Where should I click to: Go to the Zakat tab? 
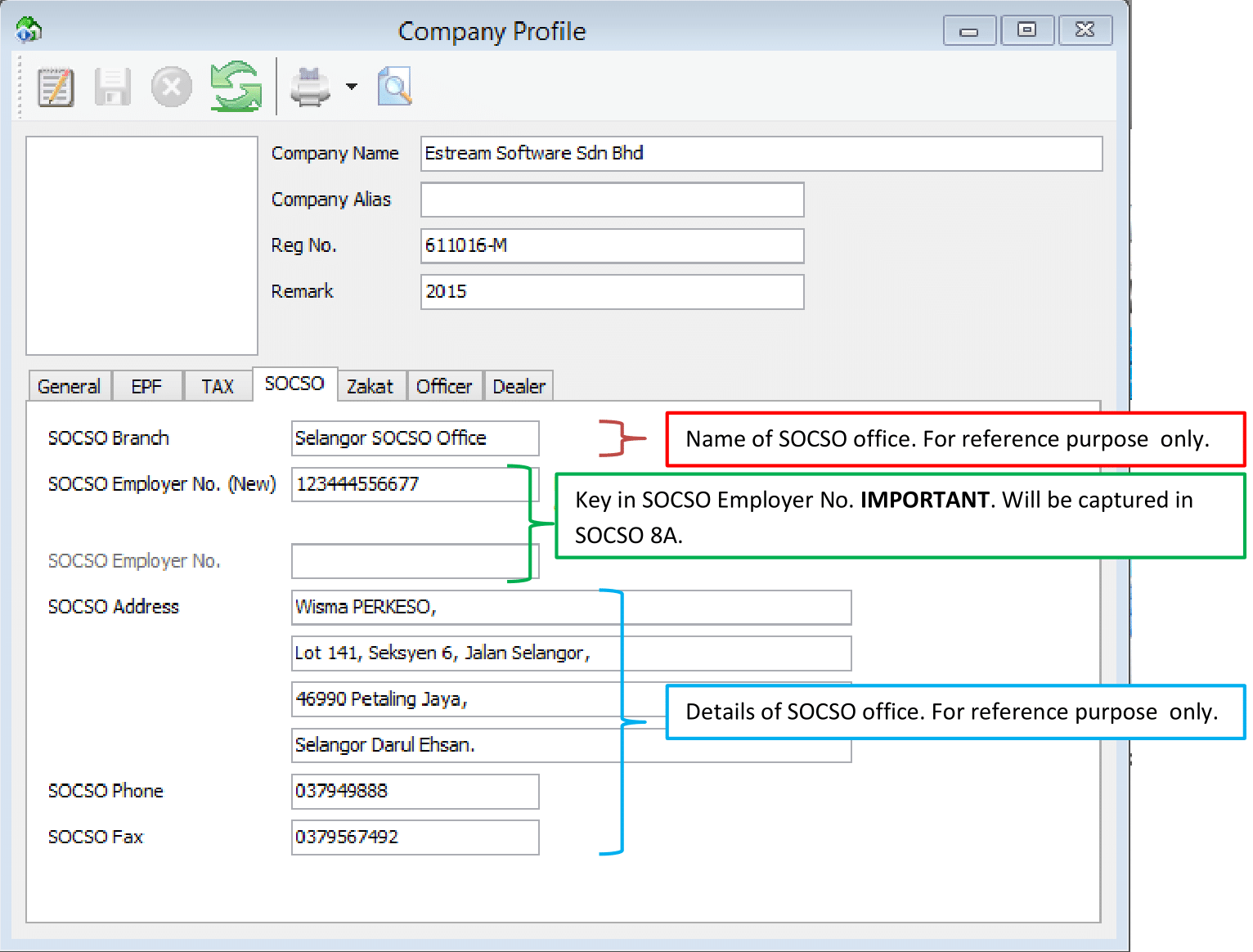click(x=370, y=386)
